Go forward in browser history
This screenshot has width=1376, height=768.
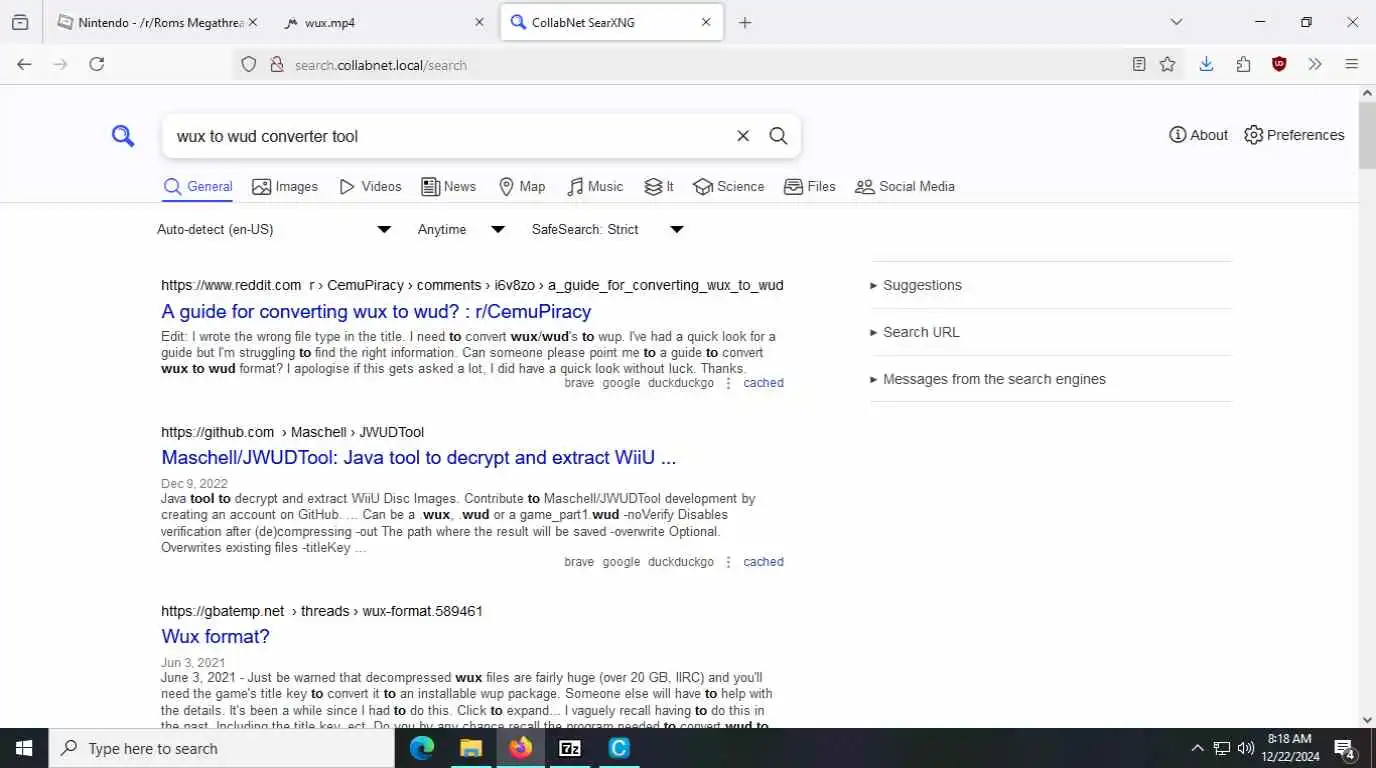click(60, 64)
